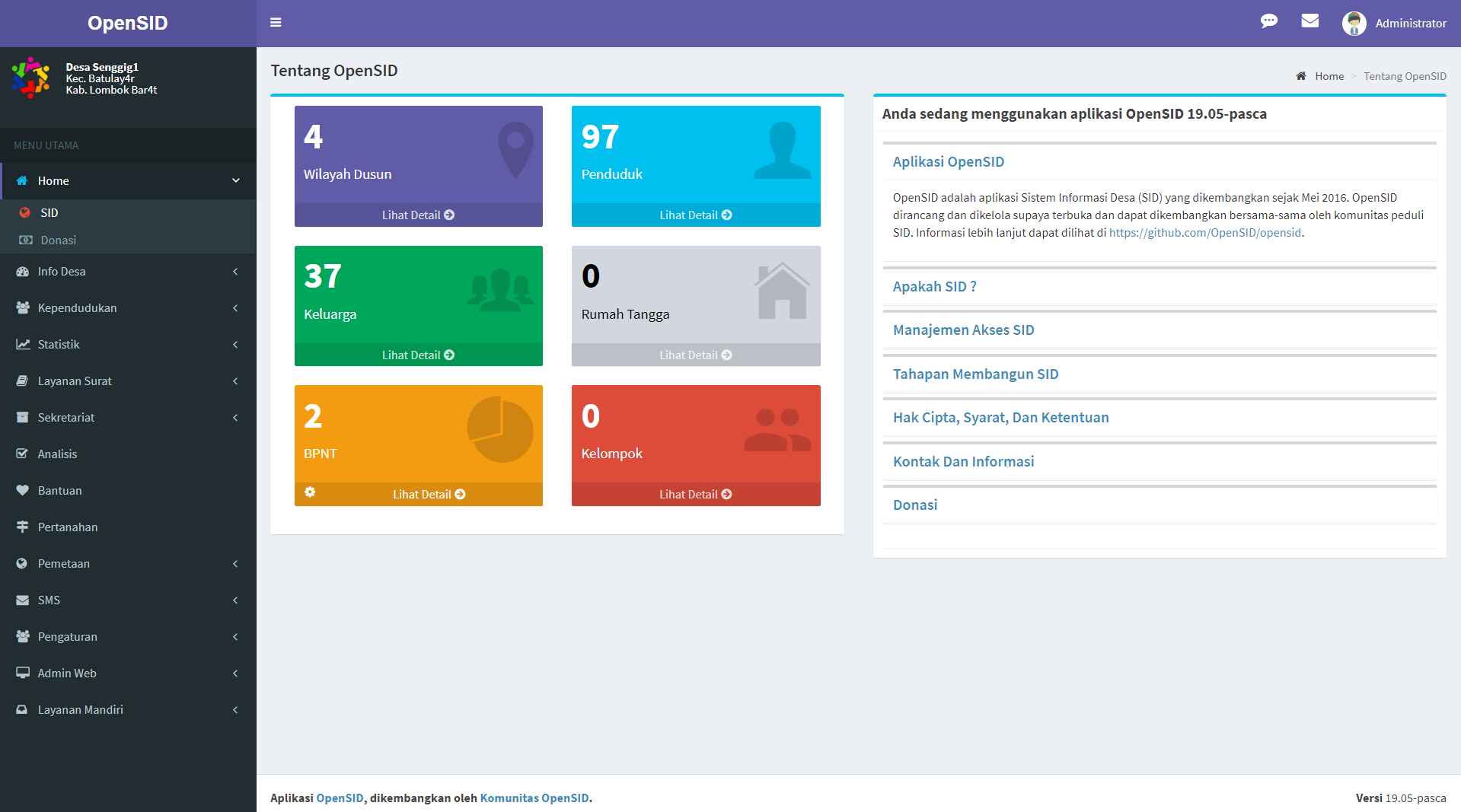Select Bantuan from the sidebar menu
The height and width of the screenshot is (812, 1461).
click(x=59, y=491)
